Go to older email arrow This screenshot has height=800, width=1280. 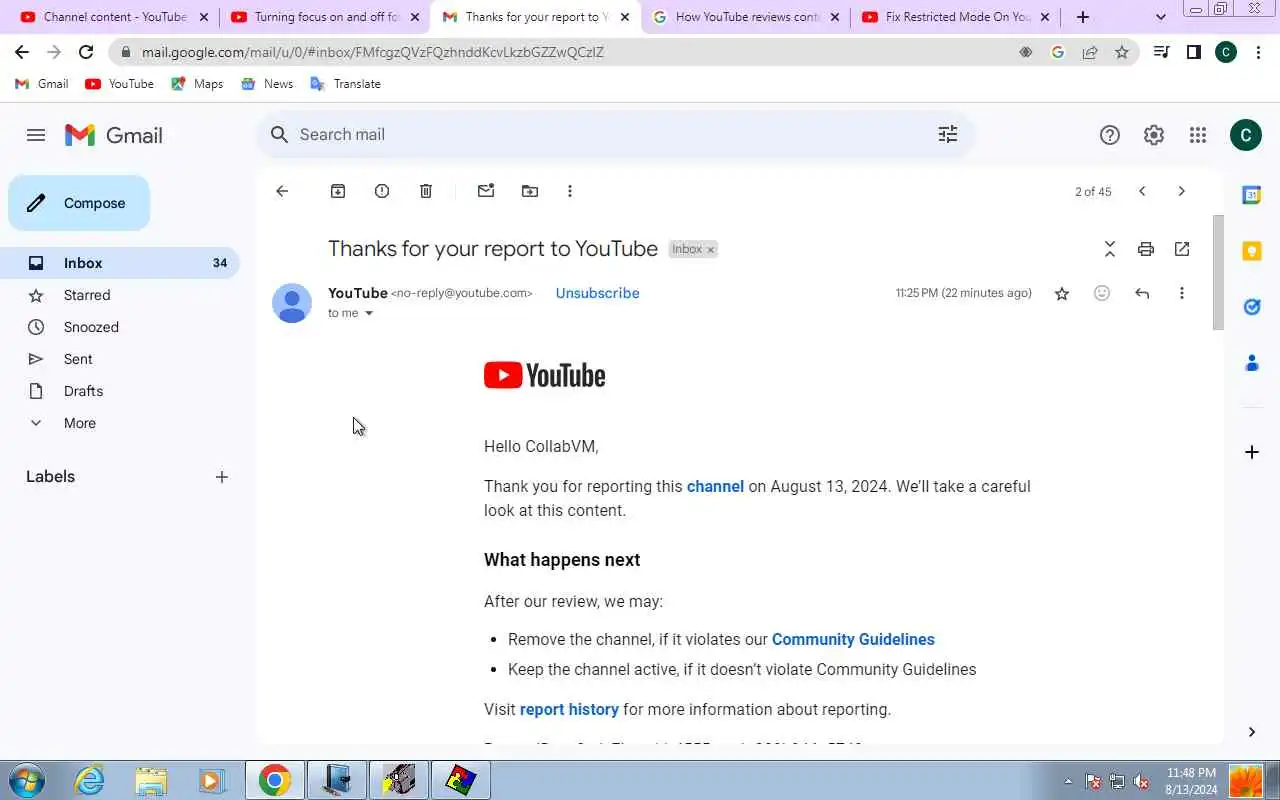(1182, 191)
